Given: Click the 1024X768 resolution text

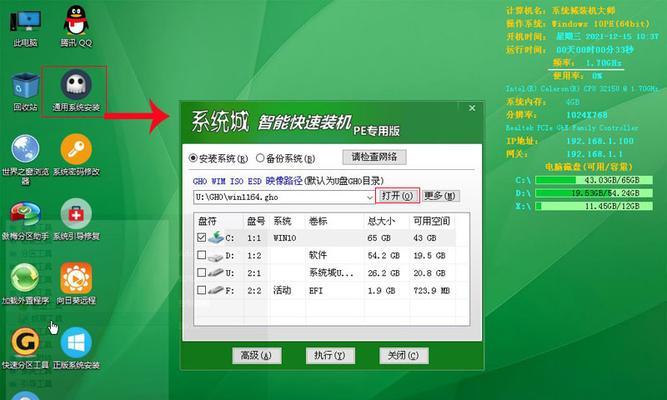Looking at the screenshot, I should (x=587, y=115).
